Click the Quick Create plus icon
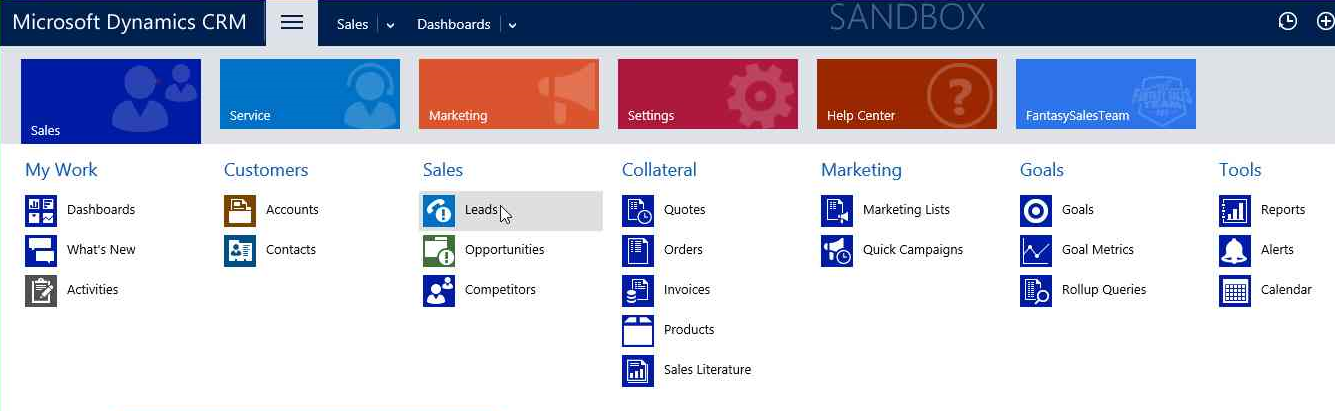 click(x=1326, y=22)
